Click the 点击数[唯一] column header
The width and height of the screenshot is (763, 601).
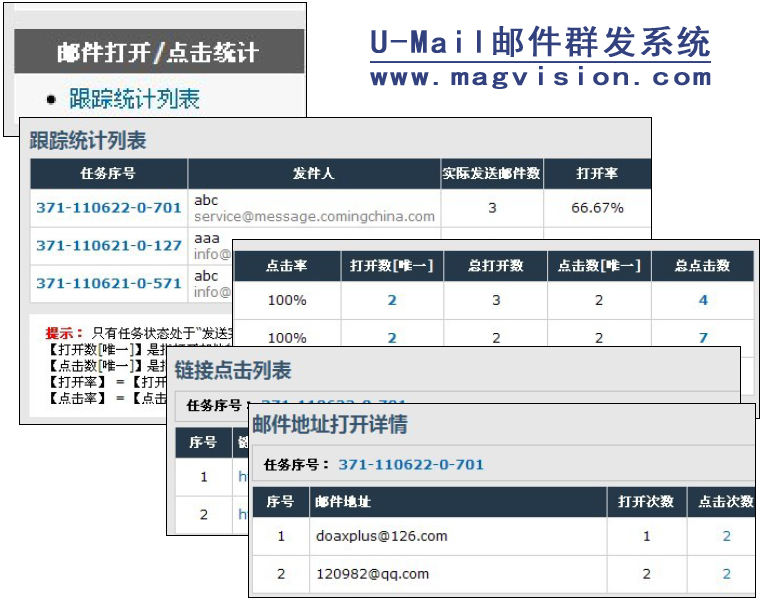tap(599, 266)
